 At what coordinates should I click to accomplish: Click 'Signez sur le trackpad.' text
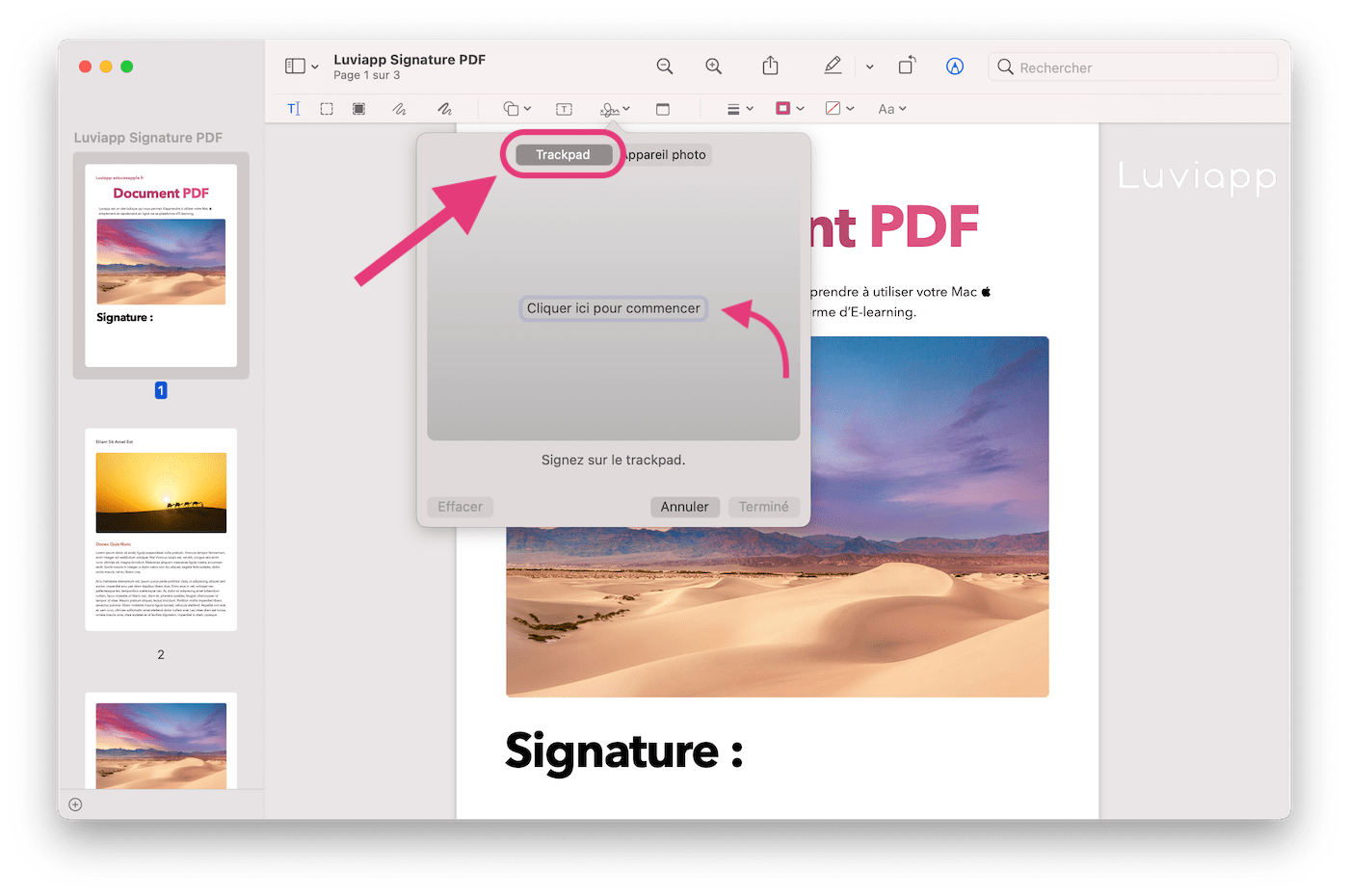click(x=614, y=461)
